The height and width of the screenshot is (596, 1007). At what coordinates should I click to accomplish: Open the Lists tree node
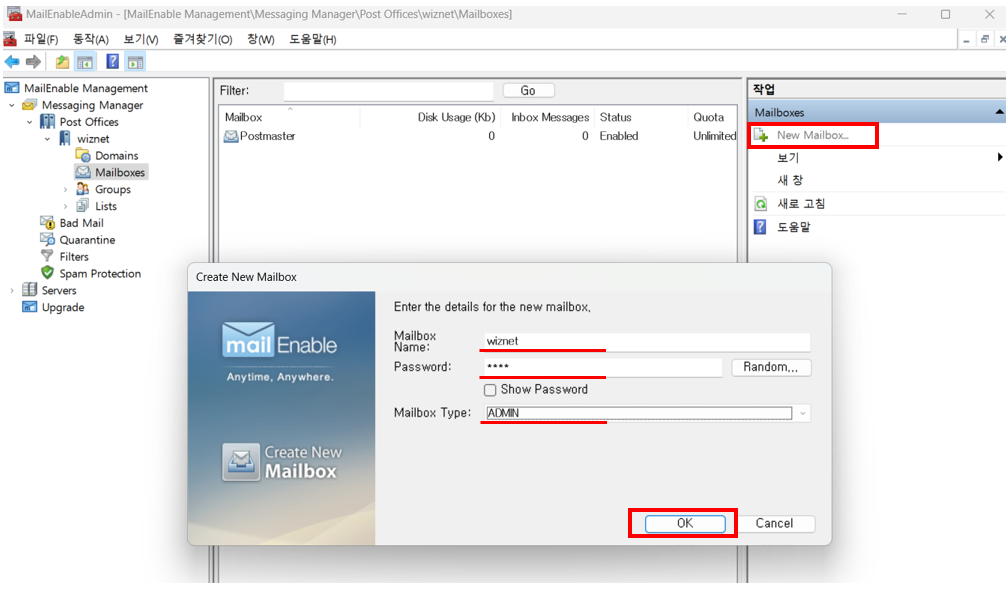click(x=105, y=206)
